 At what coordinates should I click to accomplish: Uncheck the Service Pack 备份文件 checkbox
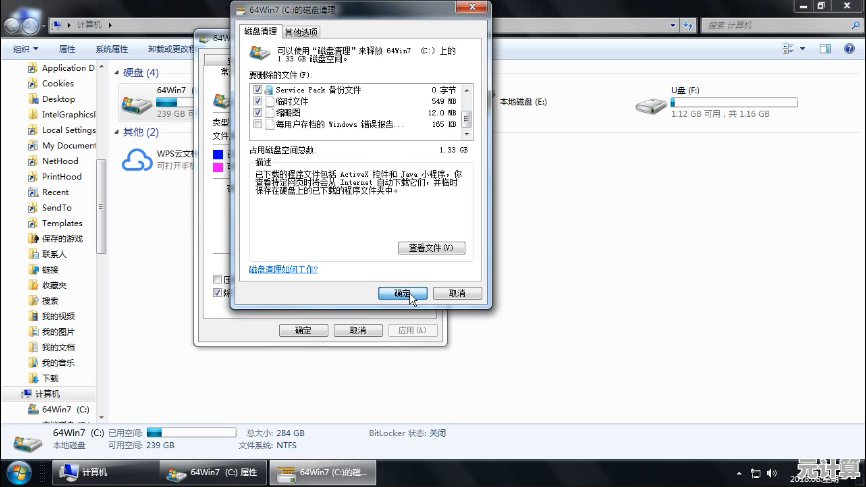(x=258, y=90)
